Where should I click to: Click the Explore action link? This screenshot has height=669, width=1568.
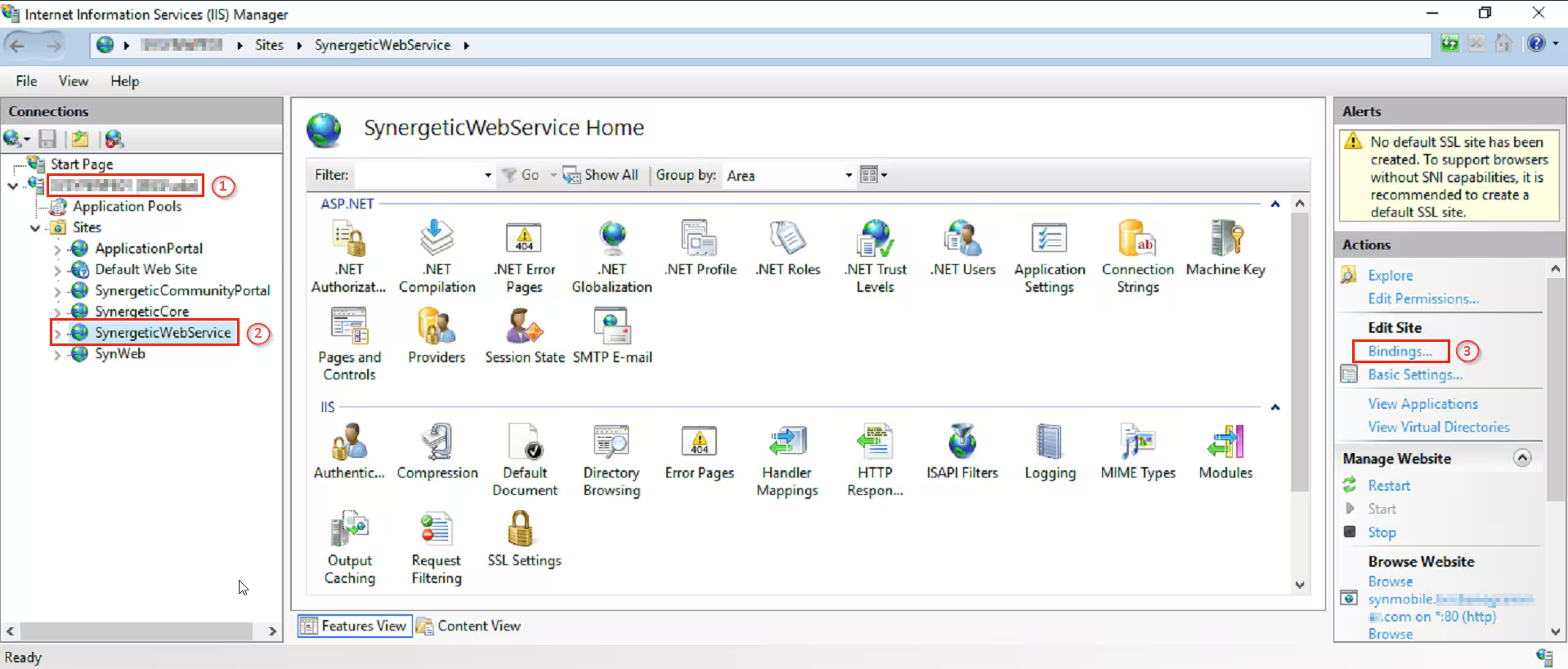pos(1390,276)
